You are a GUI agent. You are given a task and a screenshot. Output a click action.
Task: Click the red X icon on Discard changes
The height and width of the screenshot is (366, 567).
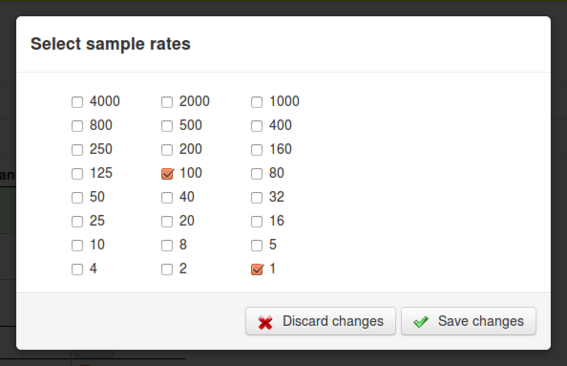click(265, 322)
